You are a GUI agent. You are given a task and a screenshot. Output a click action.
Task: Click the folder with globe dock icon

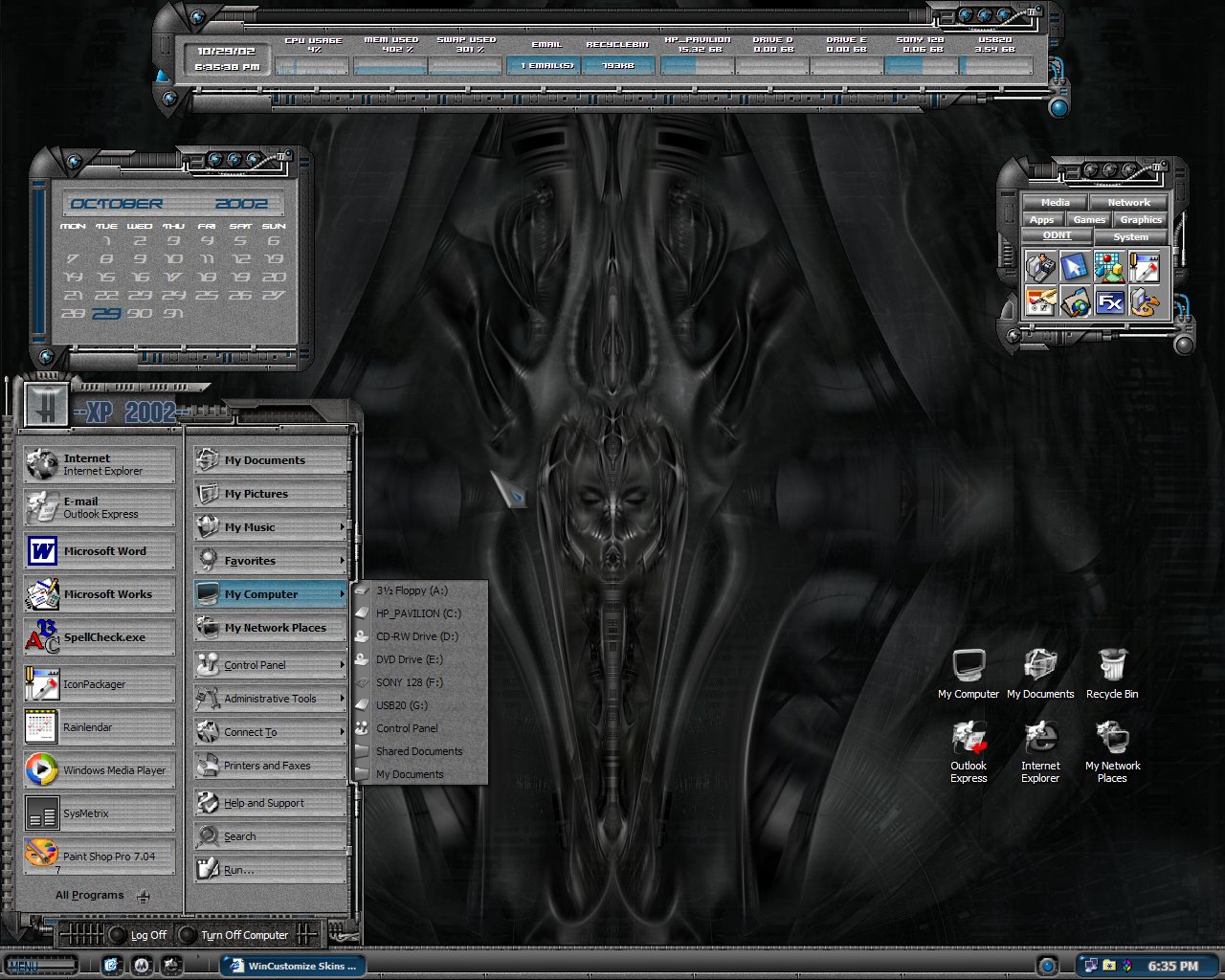[1075, 301]
